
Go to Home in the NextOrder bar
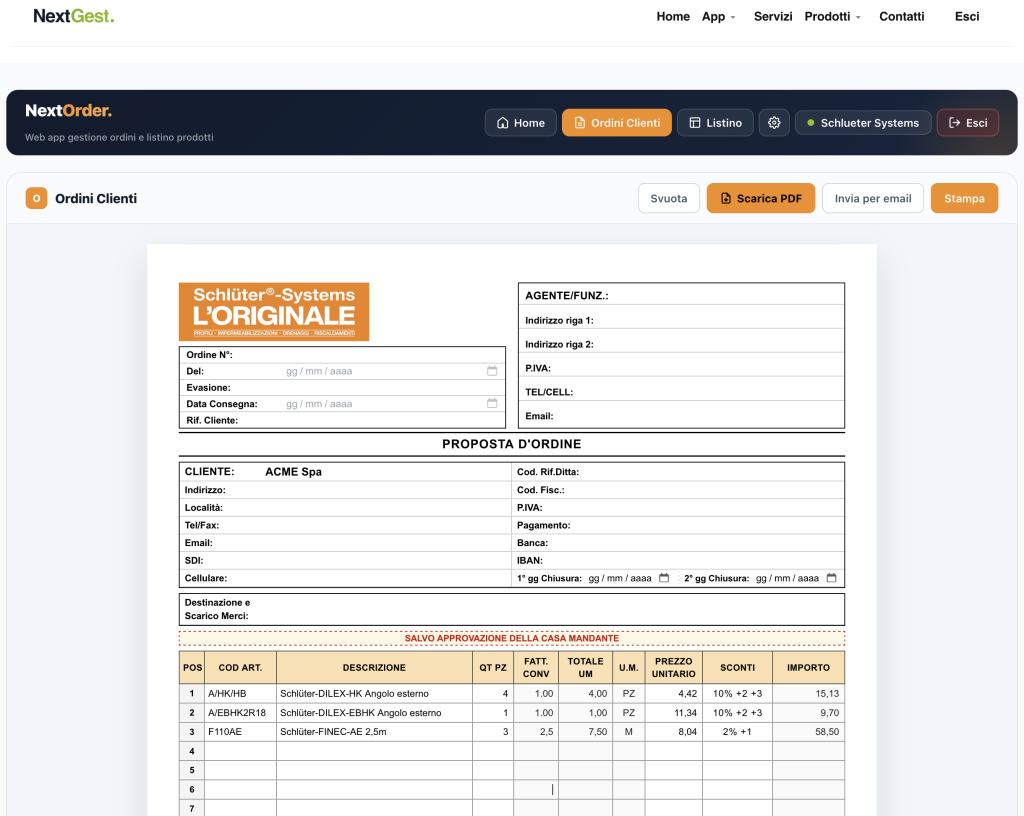click(520, 123)
